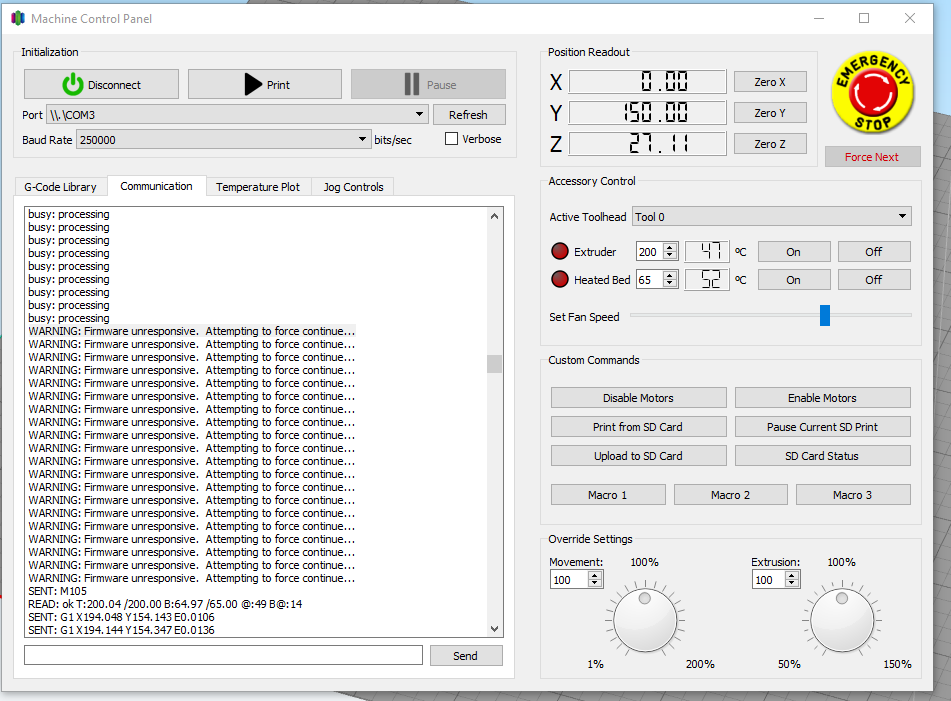This screenshot has height=701, width=951.
Task: Open the Jog Controls tab
Action: 353,187
